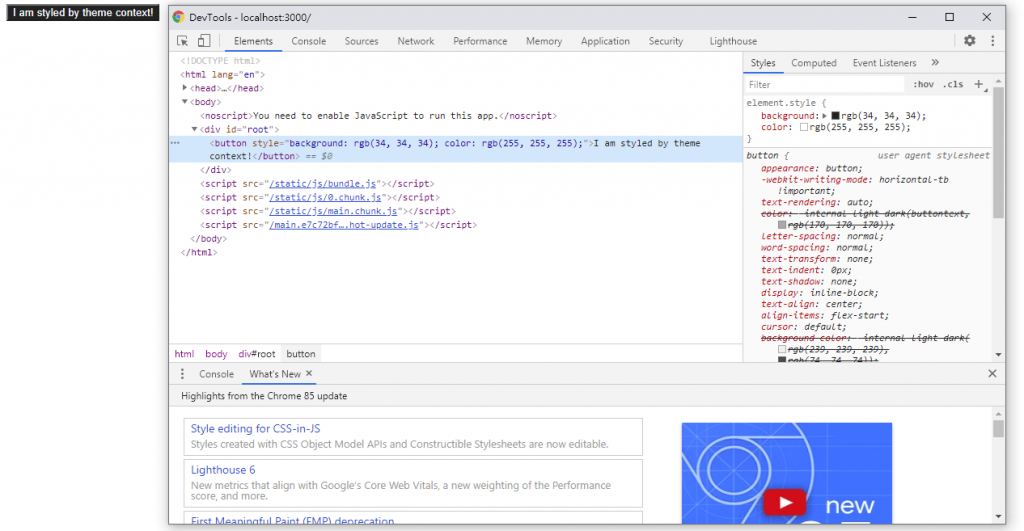This screenshot has height=531, width=1024.
Task: Open the background rgb(34, 34, 34) color swatch
Action: [x=835, y=116]
